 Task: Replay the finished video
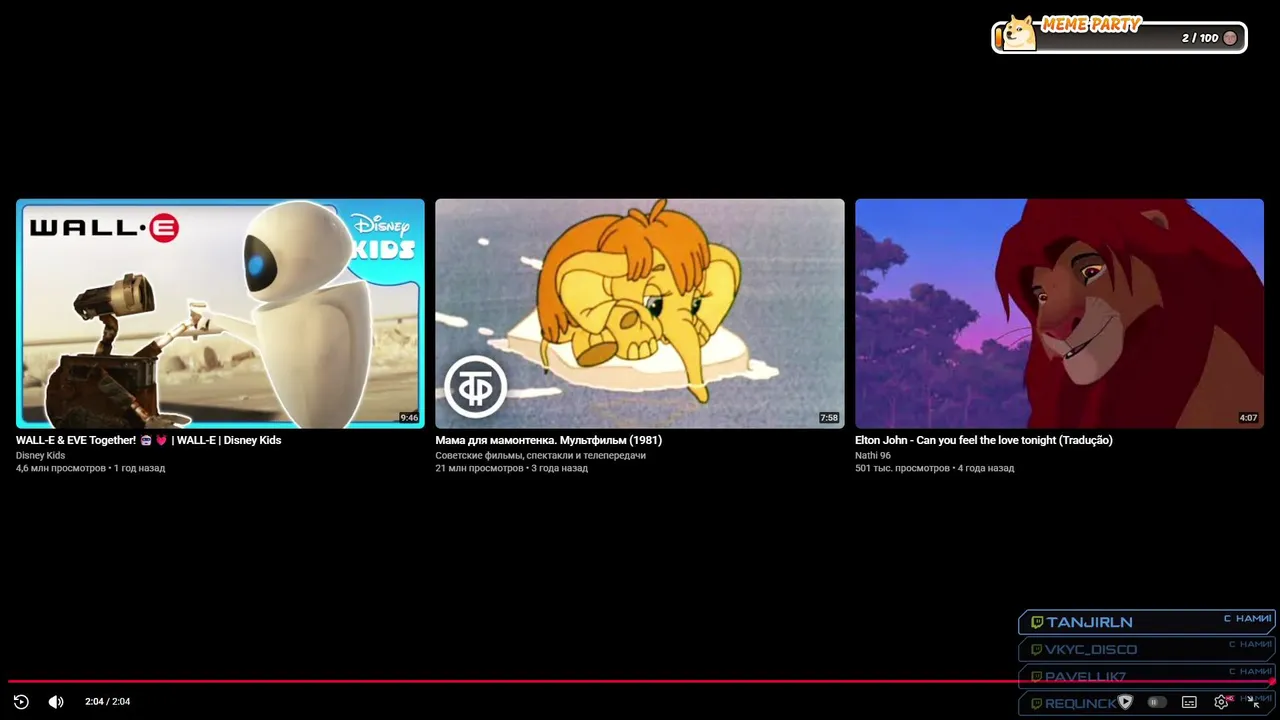coord(21,702)
